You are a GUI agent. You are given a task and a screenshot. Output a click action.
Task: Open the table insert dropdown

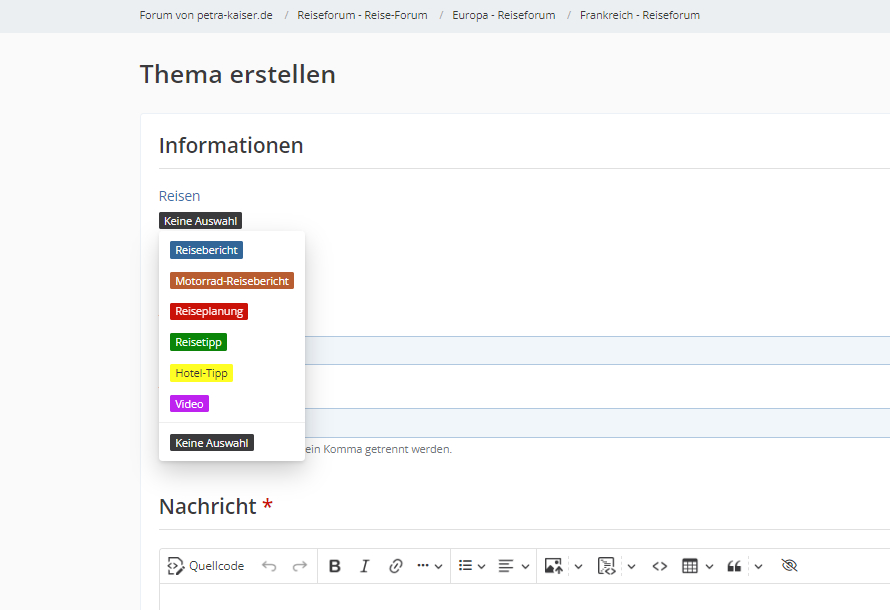pos(697,566)
